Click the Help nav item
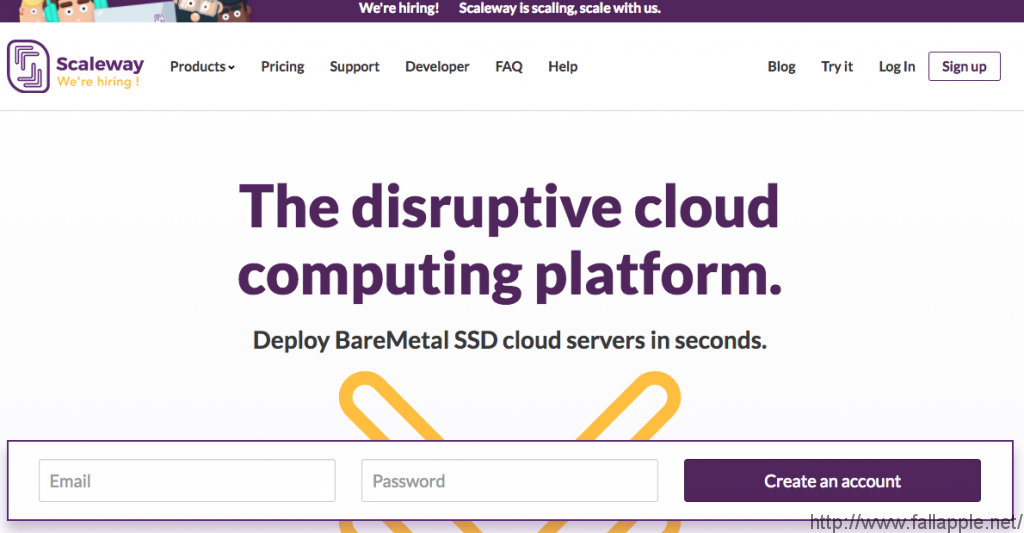 coord(563,67)
